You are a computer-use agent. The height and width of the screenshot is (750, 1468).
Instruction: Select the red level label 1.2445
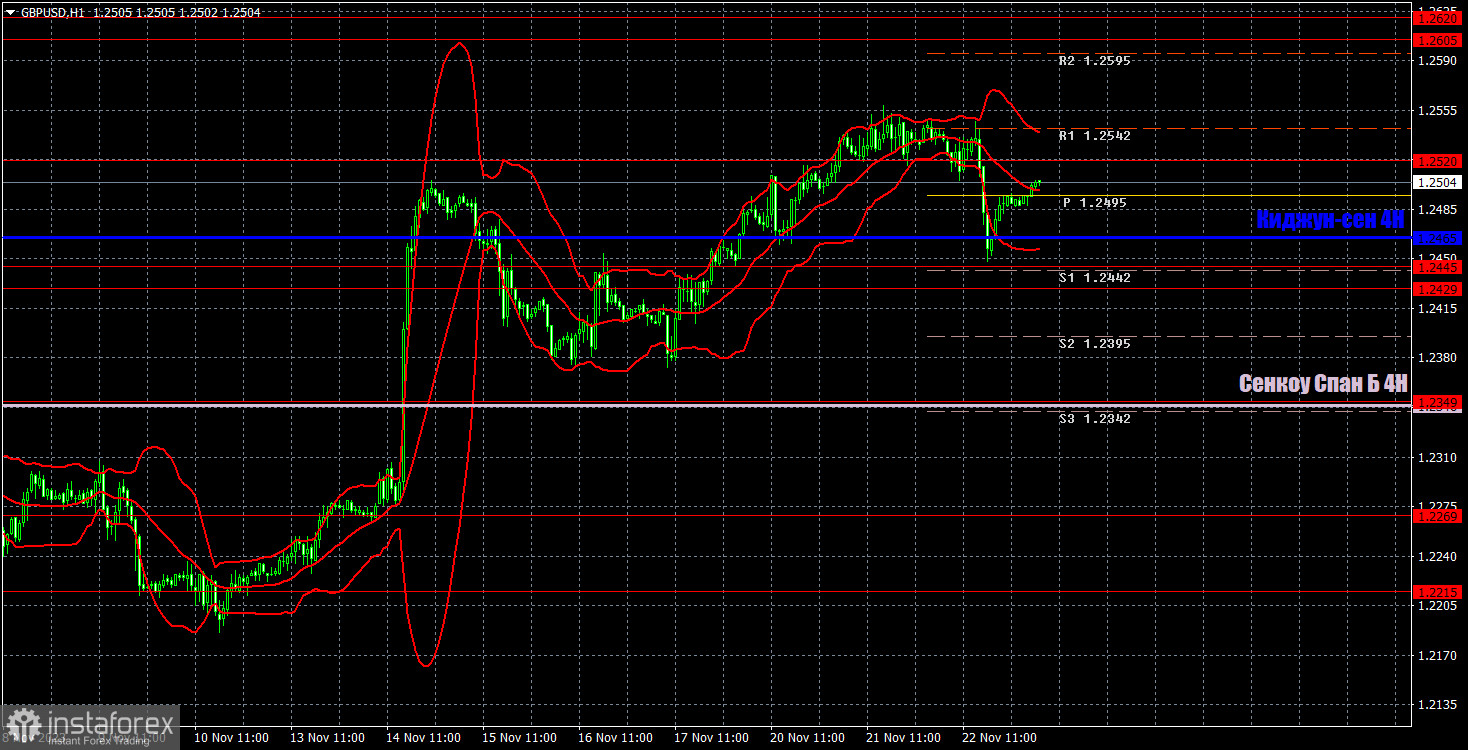click(x=1438, y=267)
